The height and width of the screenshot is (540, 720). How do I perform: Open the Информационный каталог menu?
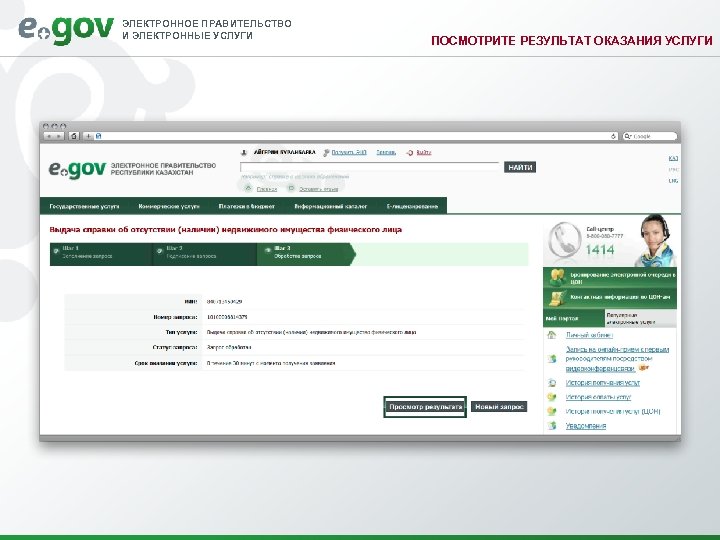[331, 206]
